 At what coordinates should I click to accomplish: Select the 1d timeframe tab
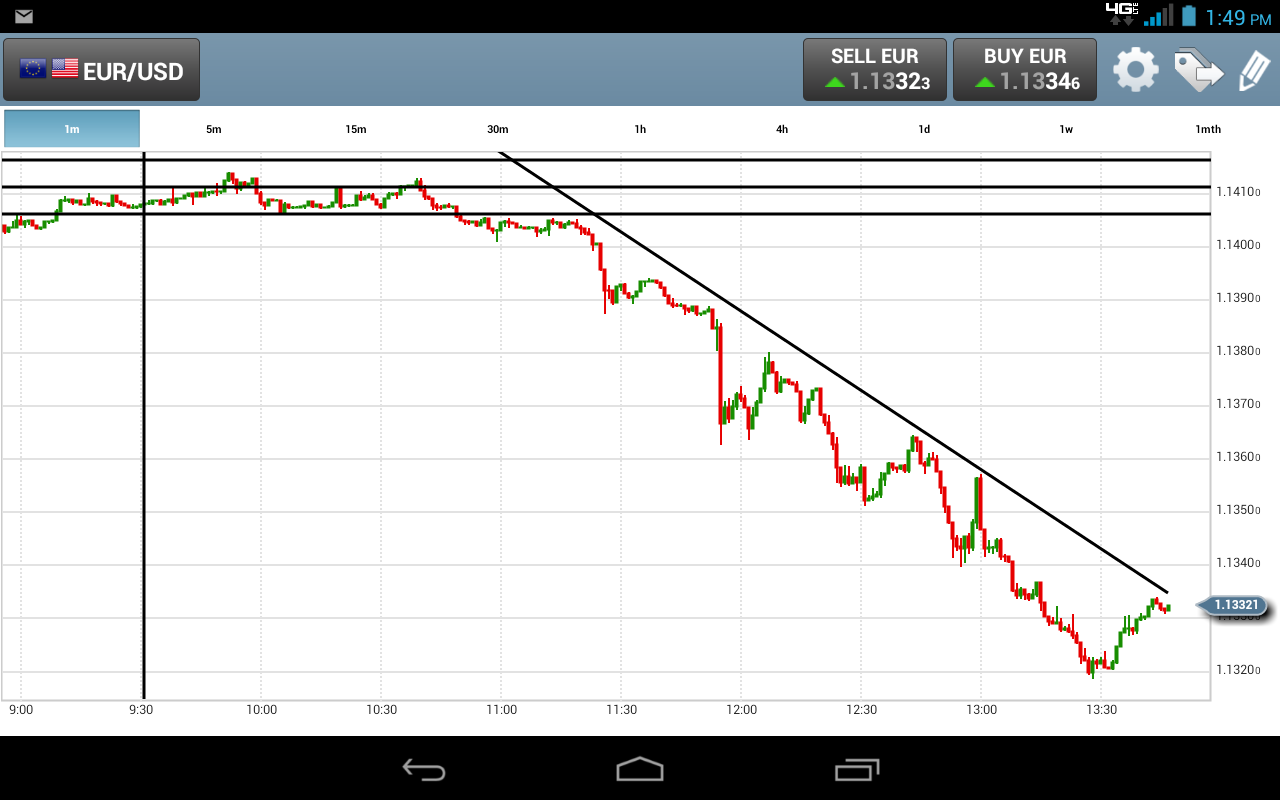click(x=924, y=129)
